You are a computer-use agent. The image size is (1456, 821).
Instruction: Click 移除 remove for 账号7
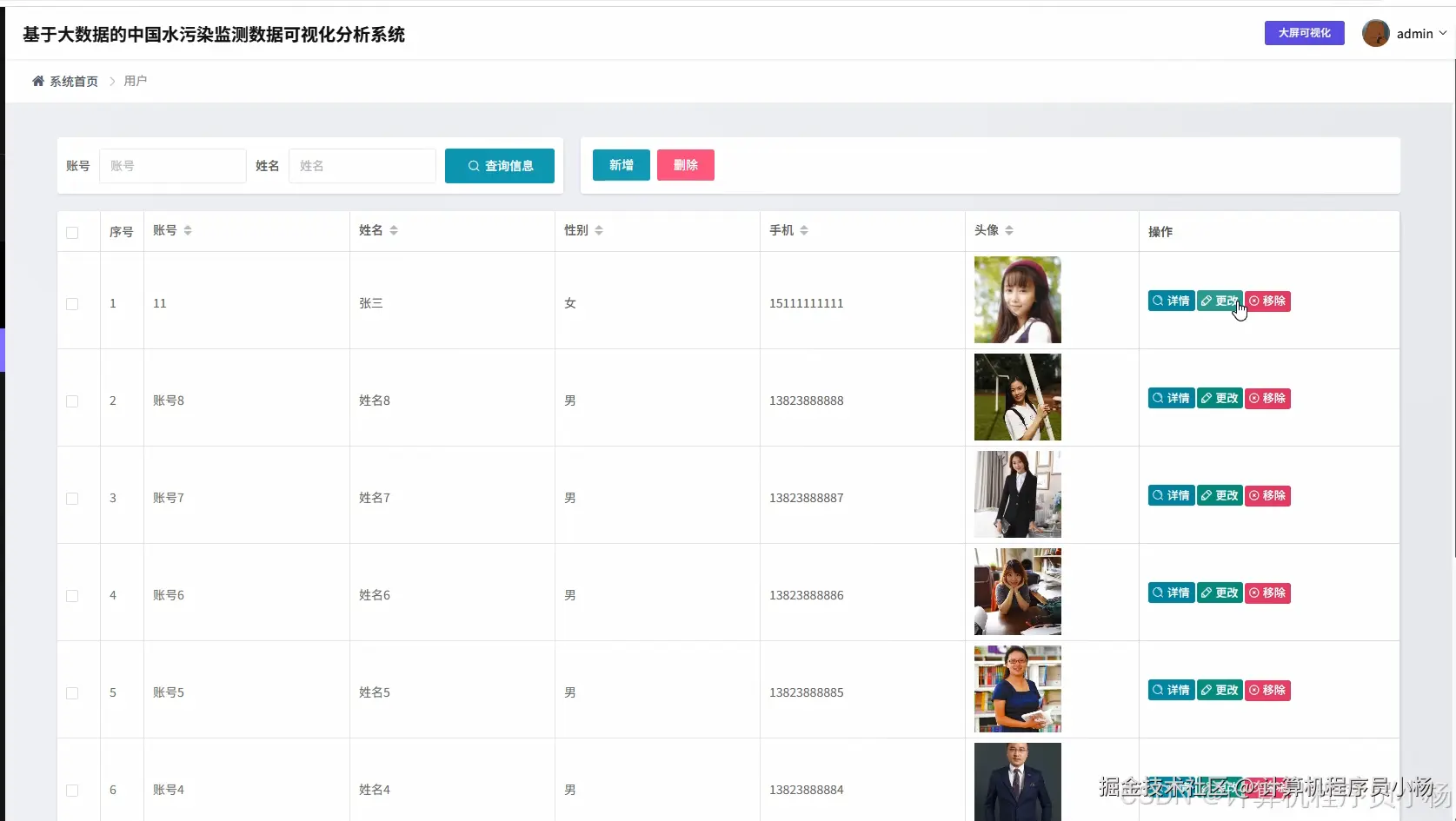pyautogui.click(x=1267, y=495)
